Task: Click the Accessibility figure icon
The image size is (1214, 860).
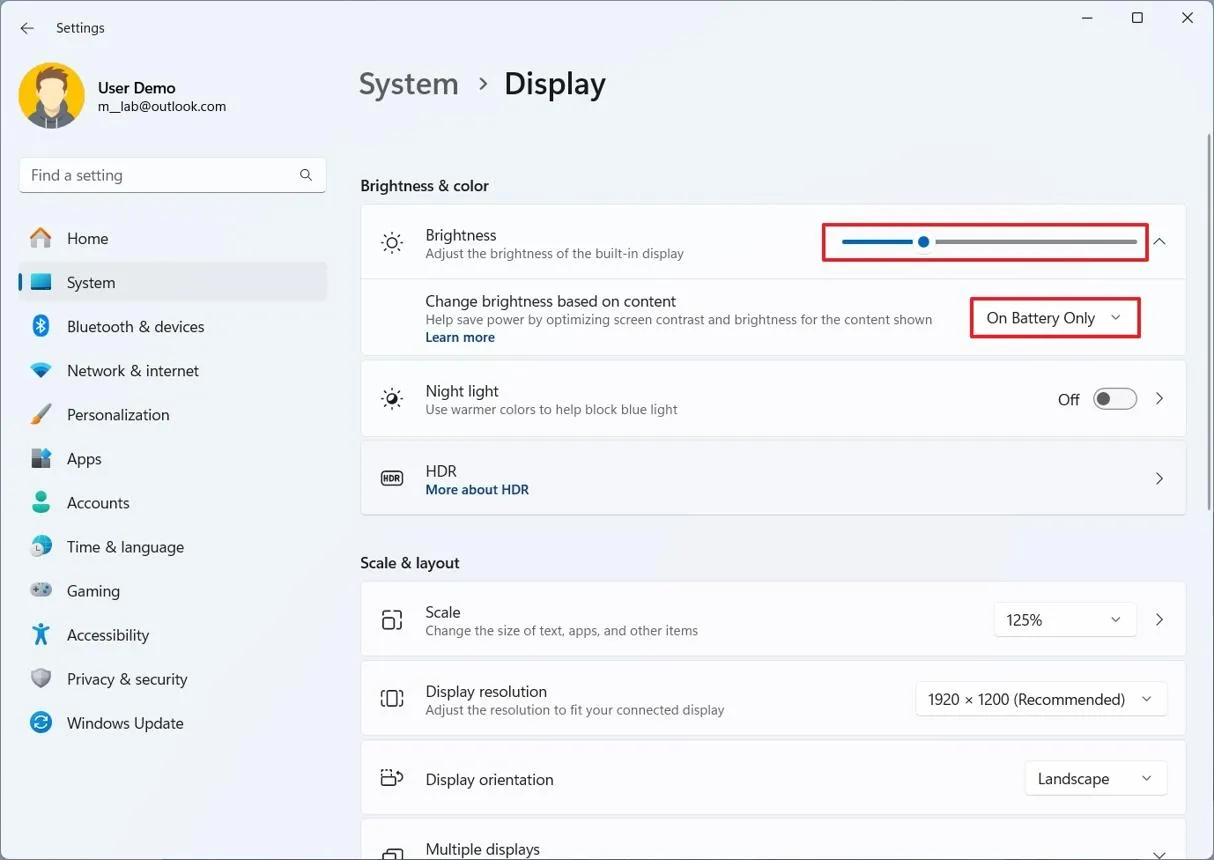Action: tap(41, 634)
